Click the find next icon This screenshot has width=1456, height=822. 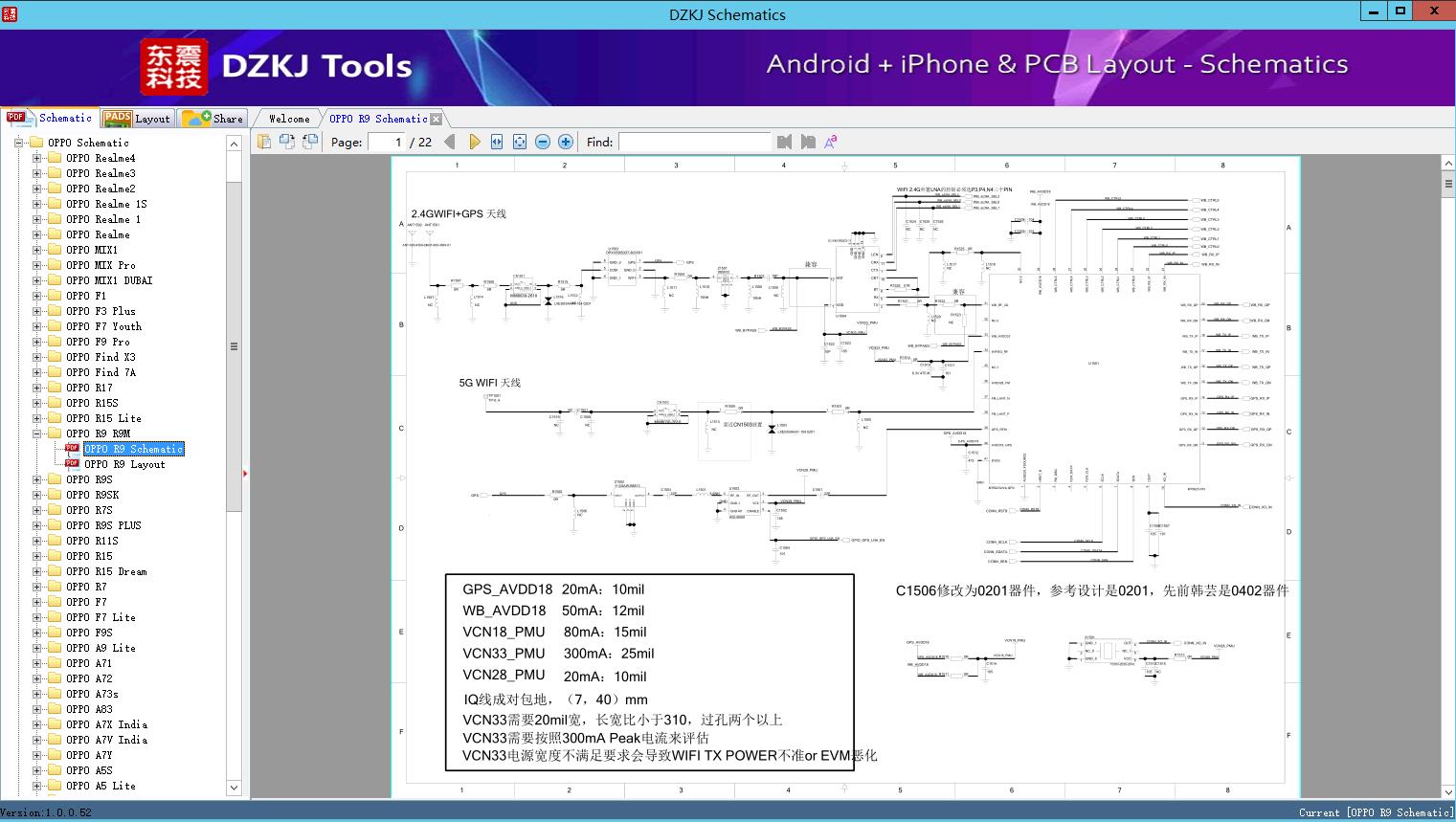(x=808, y=142)
